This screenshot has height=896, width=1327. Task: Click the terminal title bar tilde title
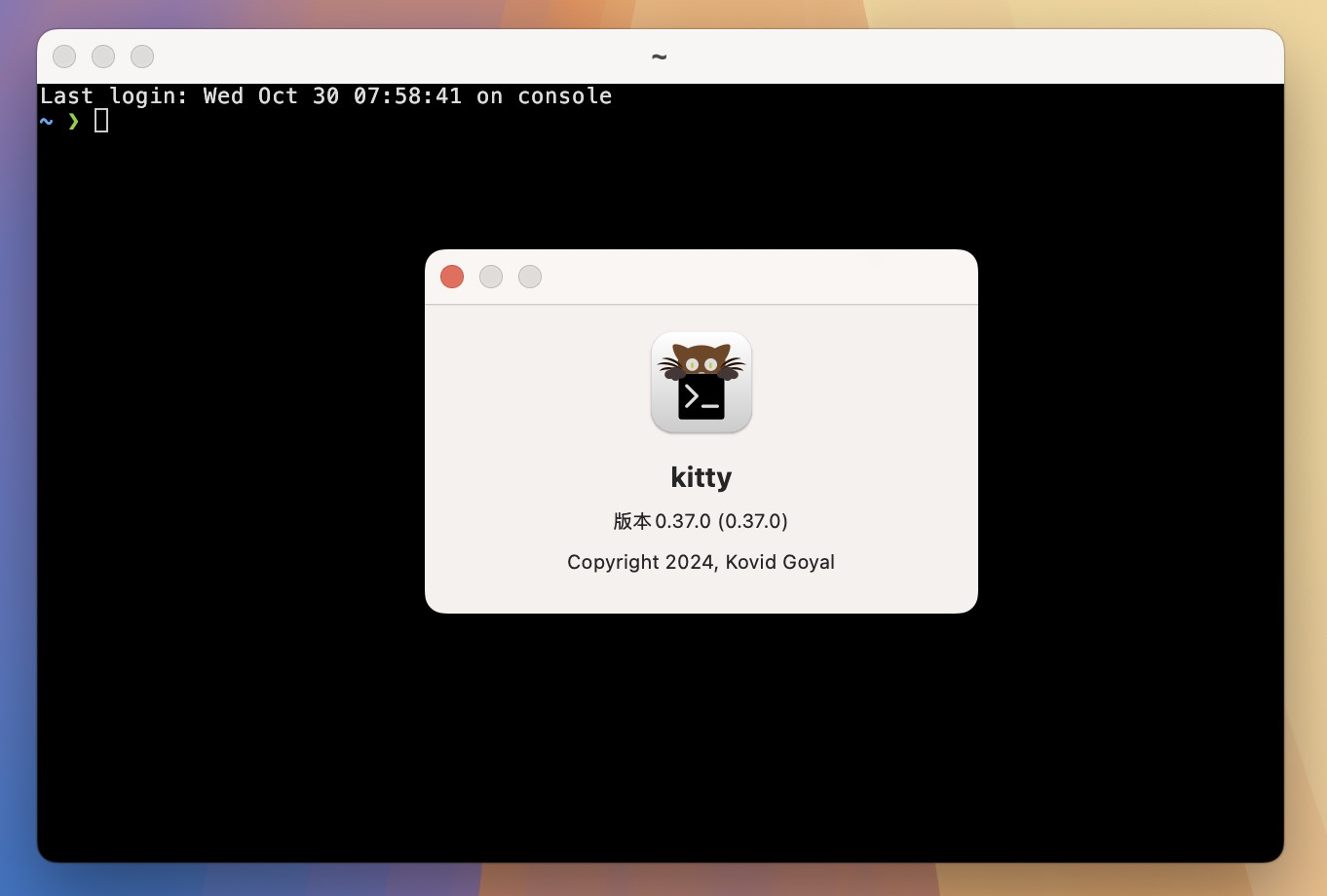pyautogui.click(x=660, y=56)
